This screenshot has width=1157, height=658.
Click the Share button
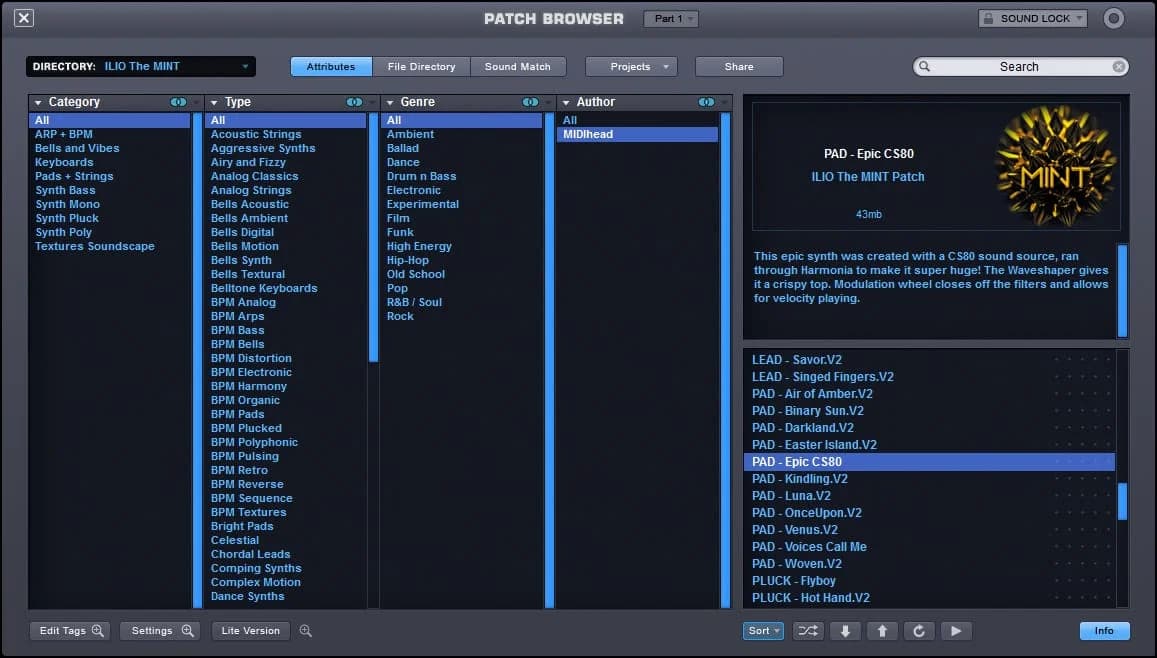739,66
